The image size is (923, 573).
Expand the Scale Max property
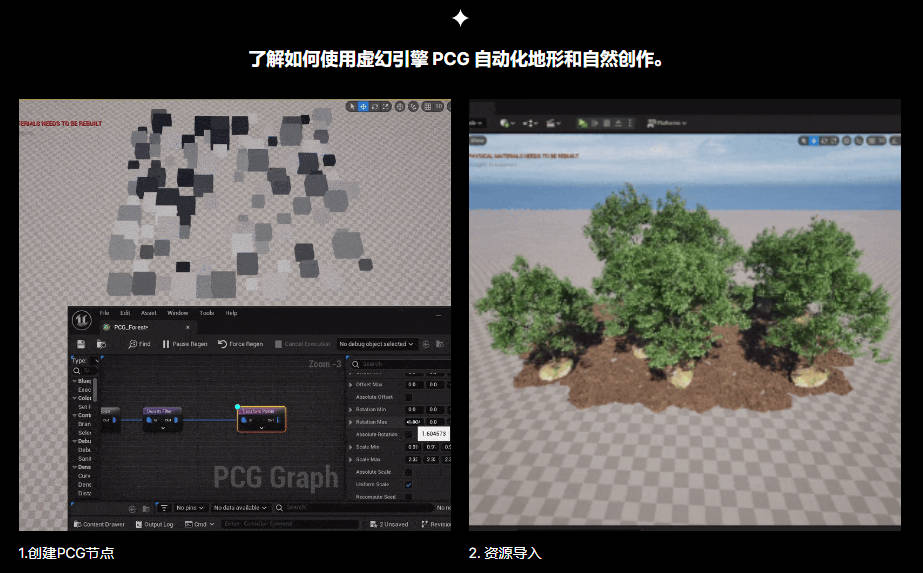tap(351, 459)
